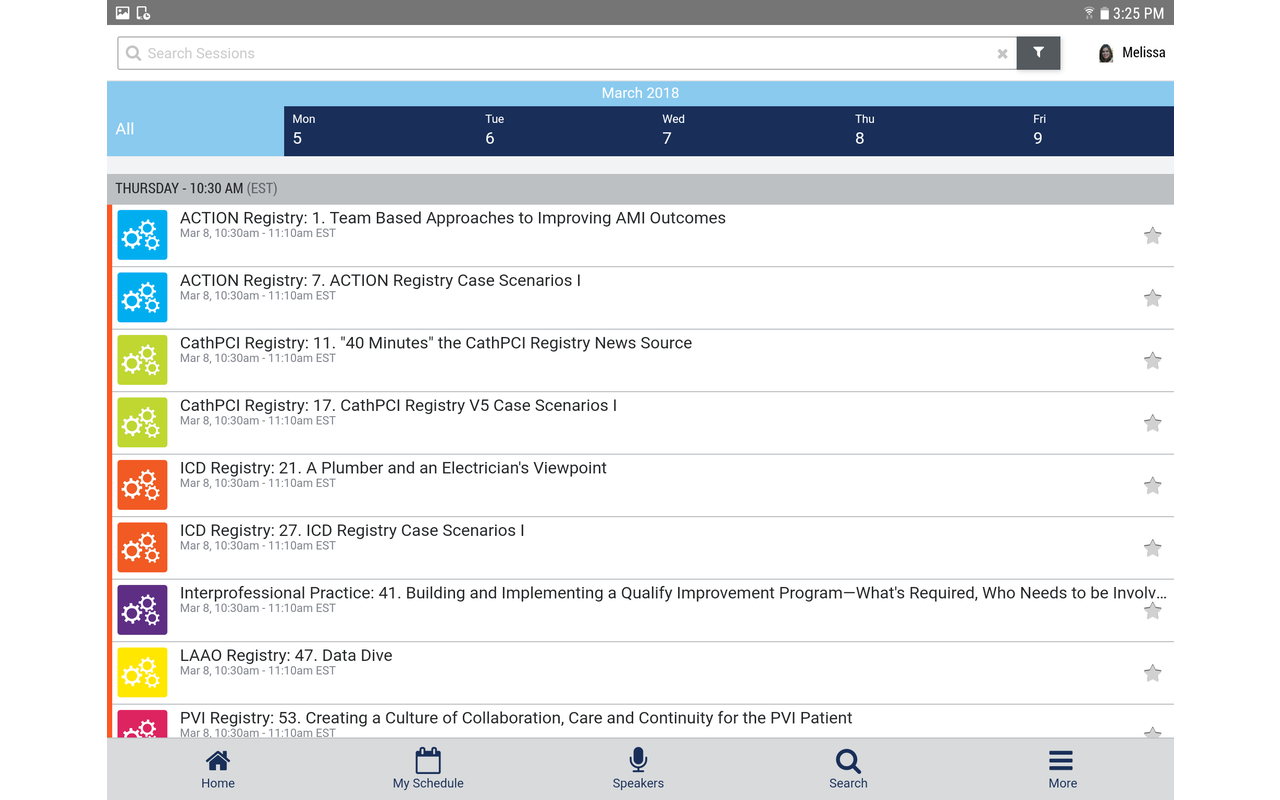Image resolution: width=1280 pixels, height=800 pixels.
Task: Open ICD Registry Plumber and Electrician's Viewpoint title
Action: [x=393, y=468]
